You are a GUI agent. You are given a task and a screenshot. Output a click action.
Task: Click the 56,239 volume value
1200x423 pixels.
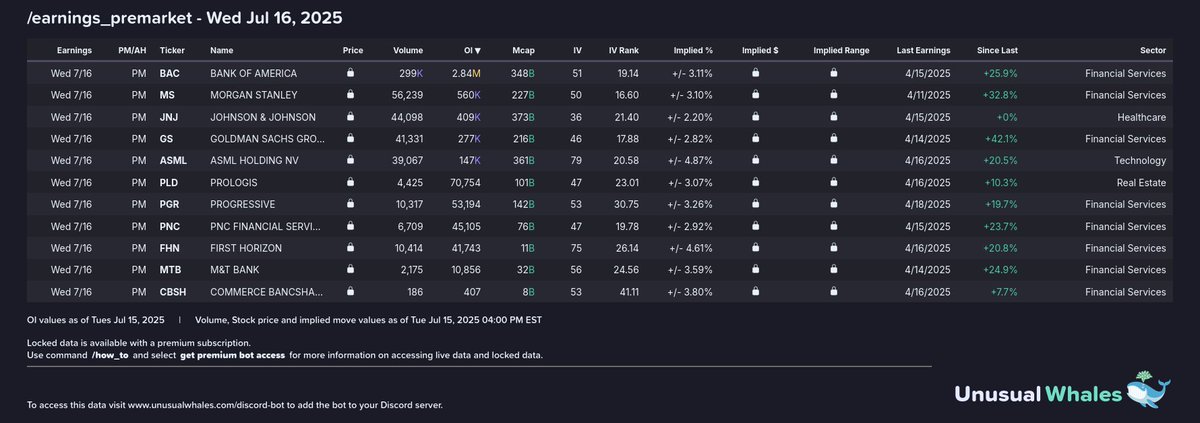405,95
